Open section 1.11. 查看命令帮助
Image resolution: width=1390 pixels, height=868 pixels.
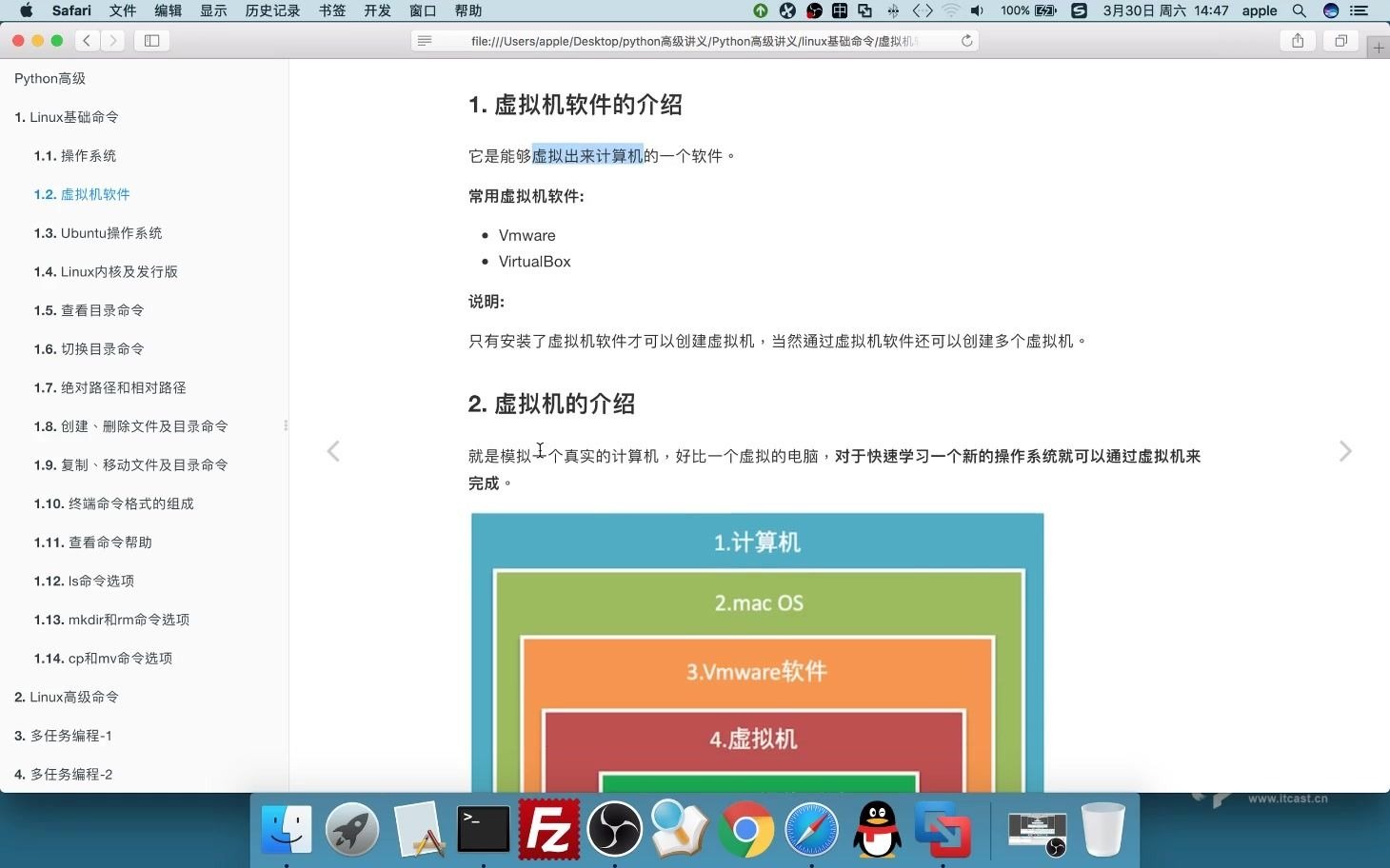click(x=93, y=542)
